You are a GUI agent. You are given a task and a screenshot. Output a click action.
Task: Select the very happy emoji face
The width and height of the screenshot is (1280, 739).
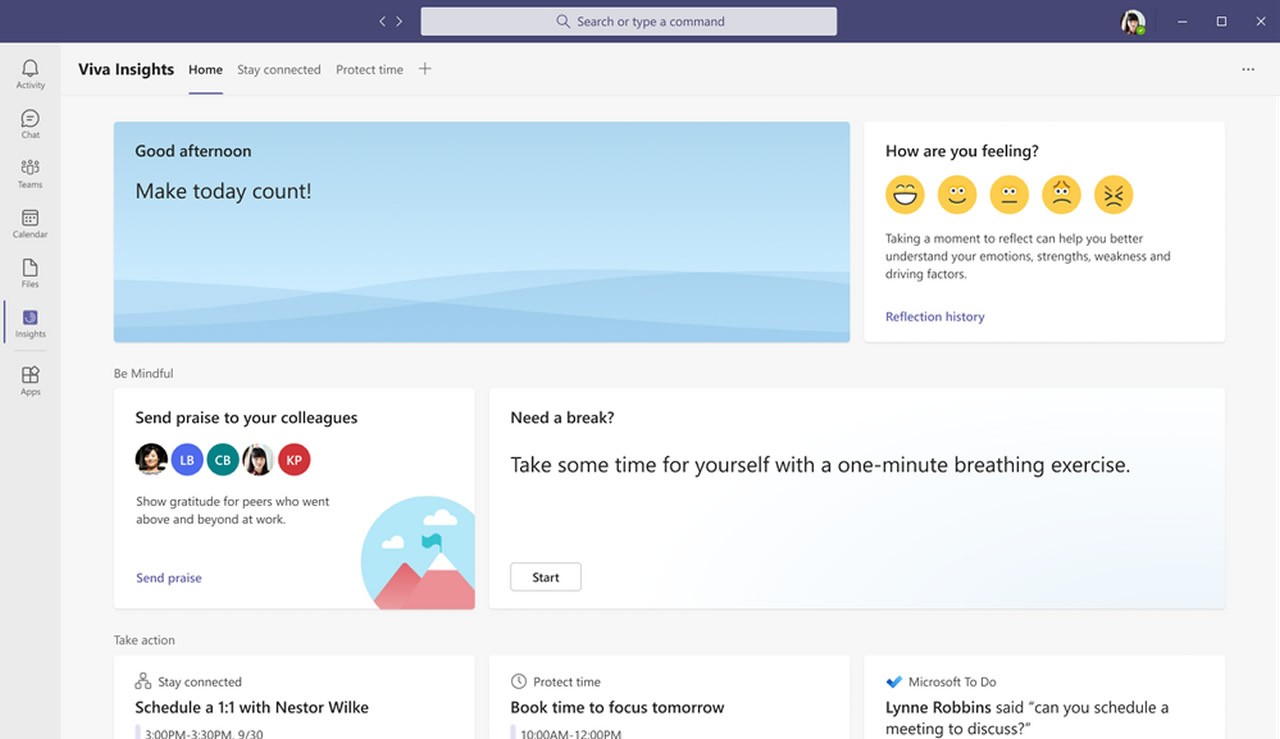905,194
